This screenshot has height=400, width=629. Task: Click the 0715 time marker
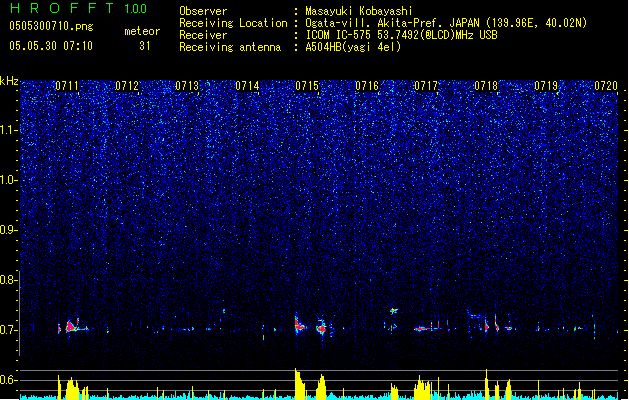307,86
